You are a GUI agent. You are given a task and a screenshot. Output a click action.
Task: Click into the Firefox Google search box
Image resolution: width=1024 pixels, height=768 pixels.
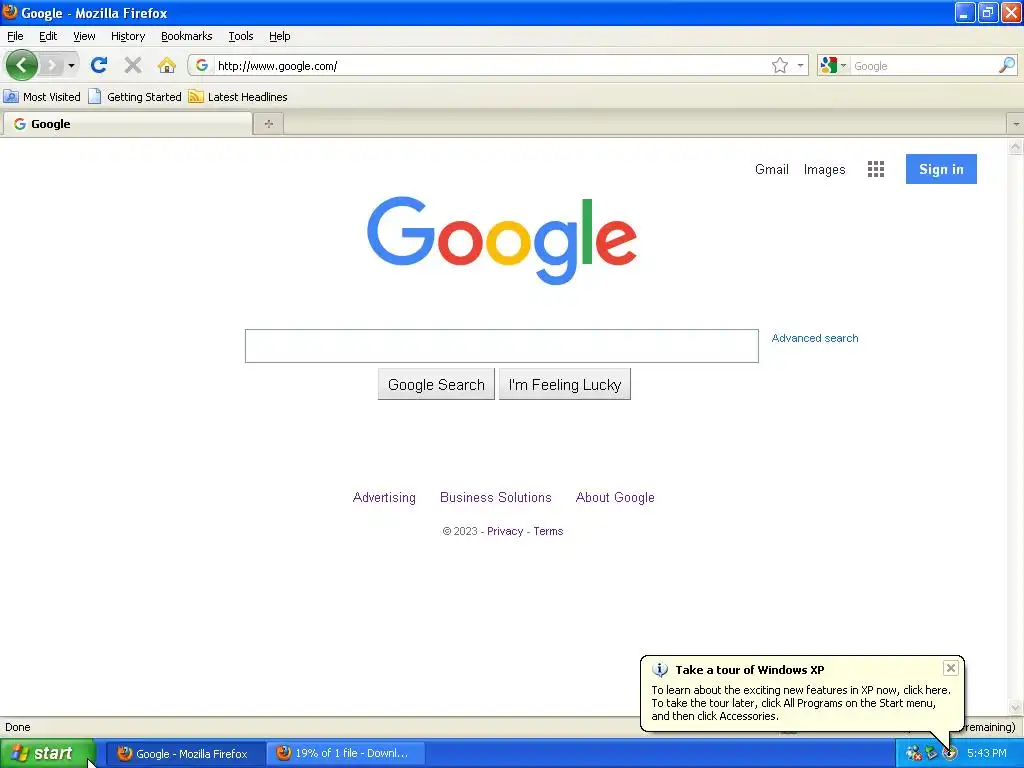[923, 66]
